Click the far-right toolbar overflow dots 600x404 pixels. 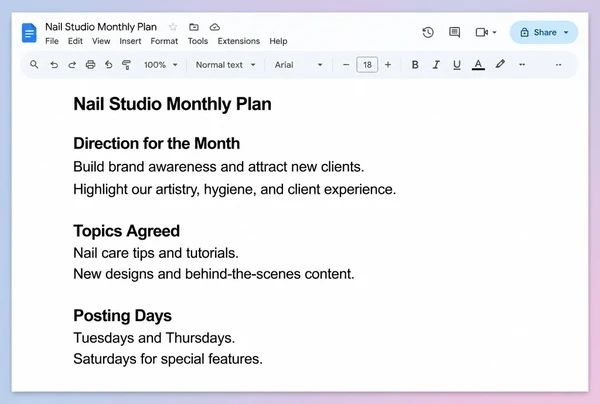(x=559, y=65)
